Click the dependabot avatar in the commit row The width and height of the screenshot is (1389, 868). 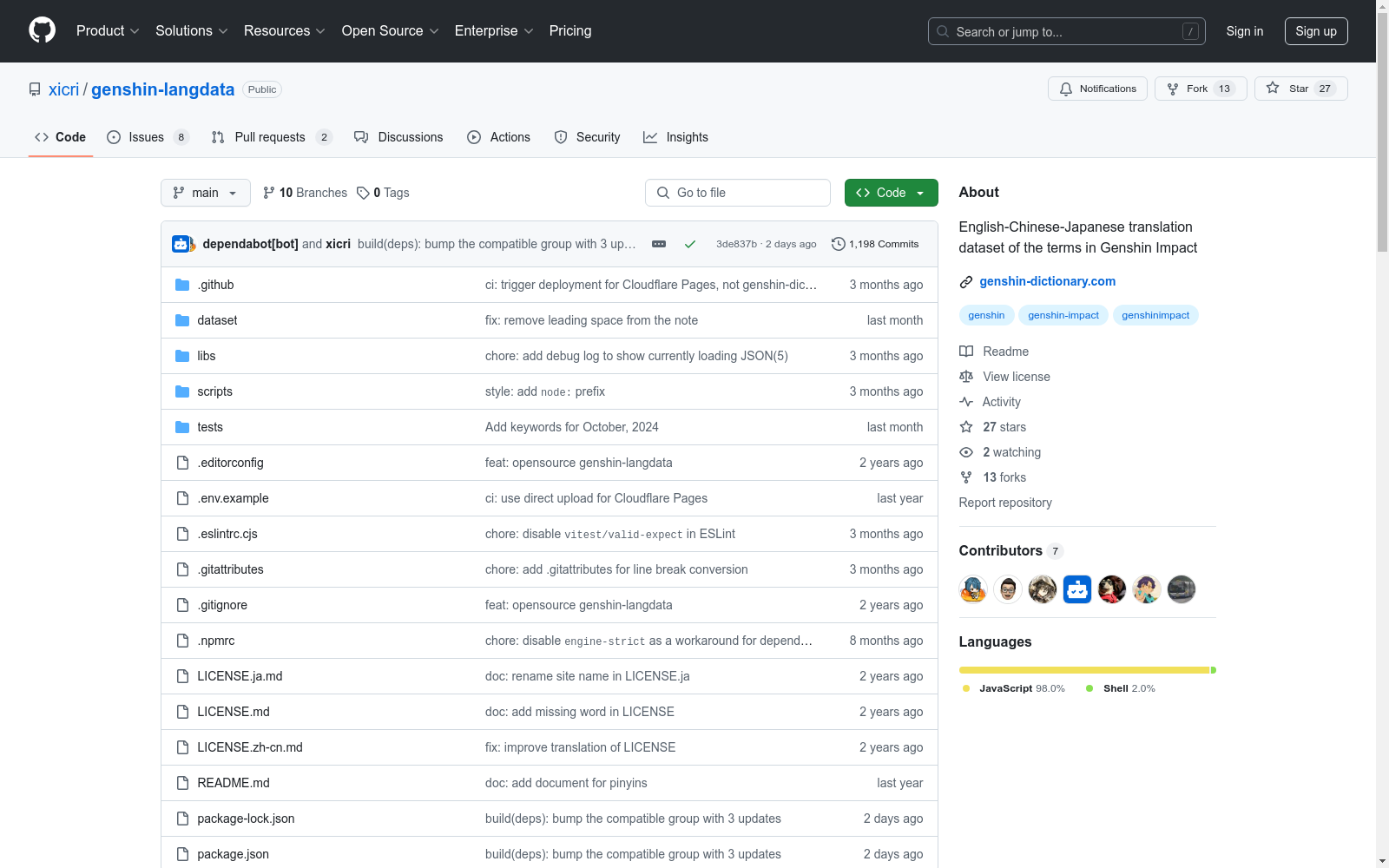(x=181, y=244)
